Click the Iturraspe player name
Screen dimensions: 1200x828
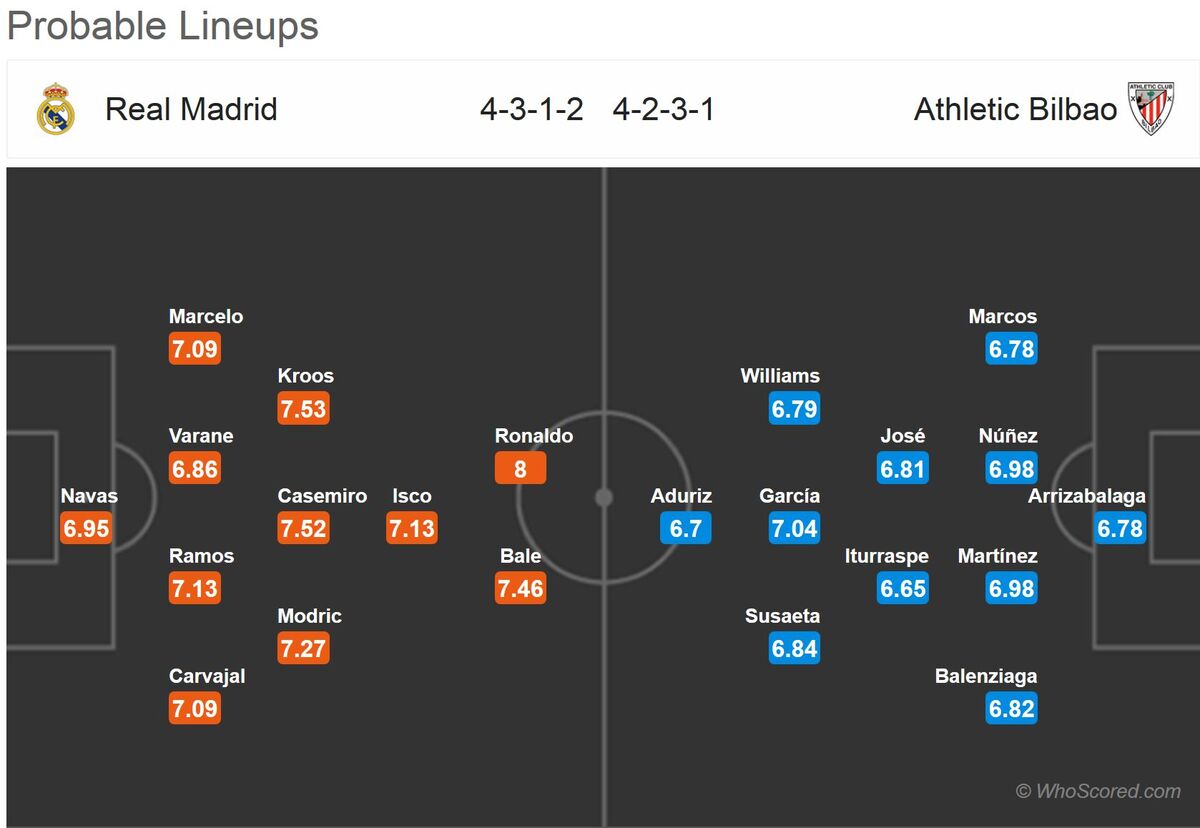click(x=887, y=556)
